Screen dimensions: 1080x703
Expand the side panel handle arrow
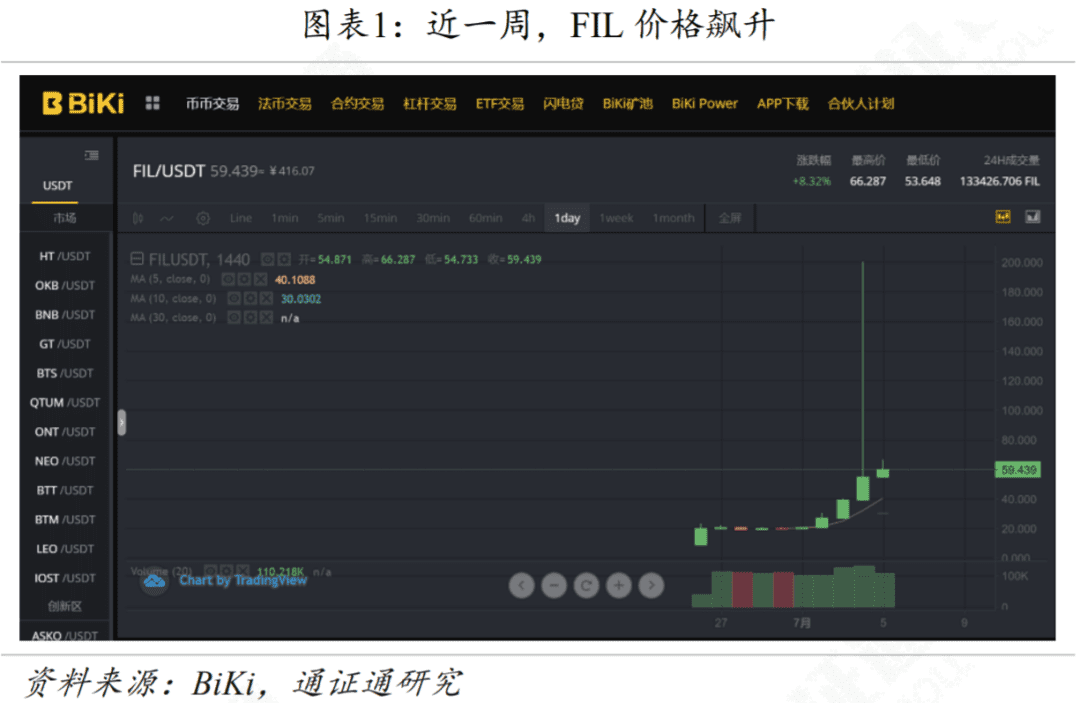click(122, 422)
